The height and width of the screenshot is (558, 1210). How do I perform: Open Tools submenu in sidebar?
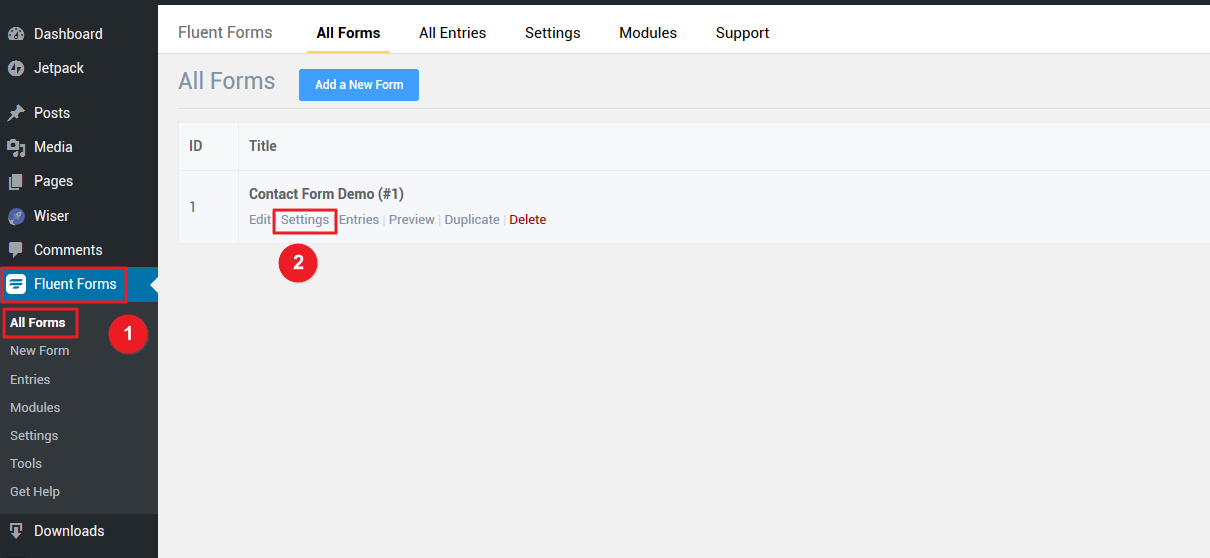(x=26, y=464)
